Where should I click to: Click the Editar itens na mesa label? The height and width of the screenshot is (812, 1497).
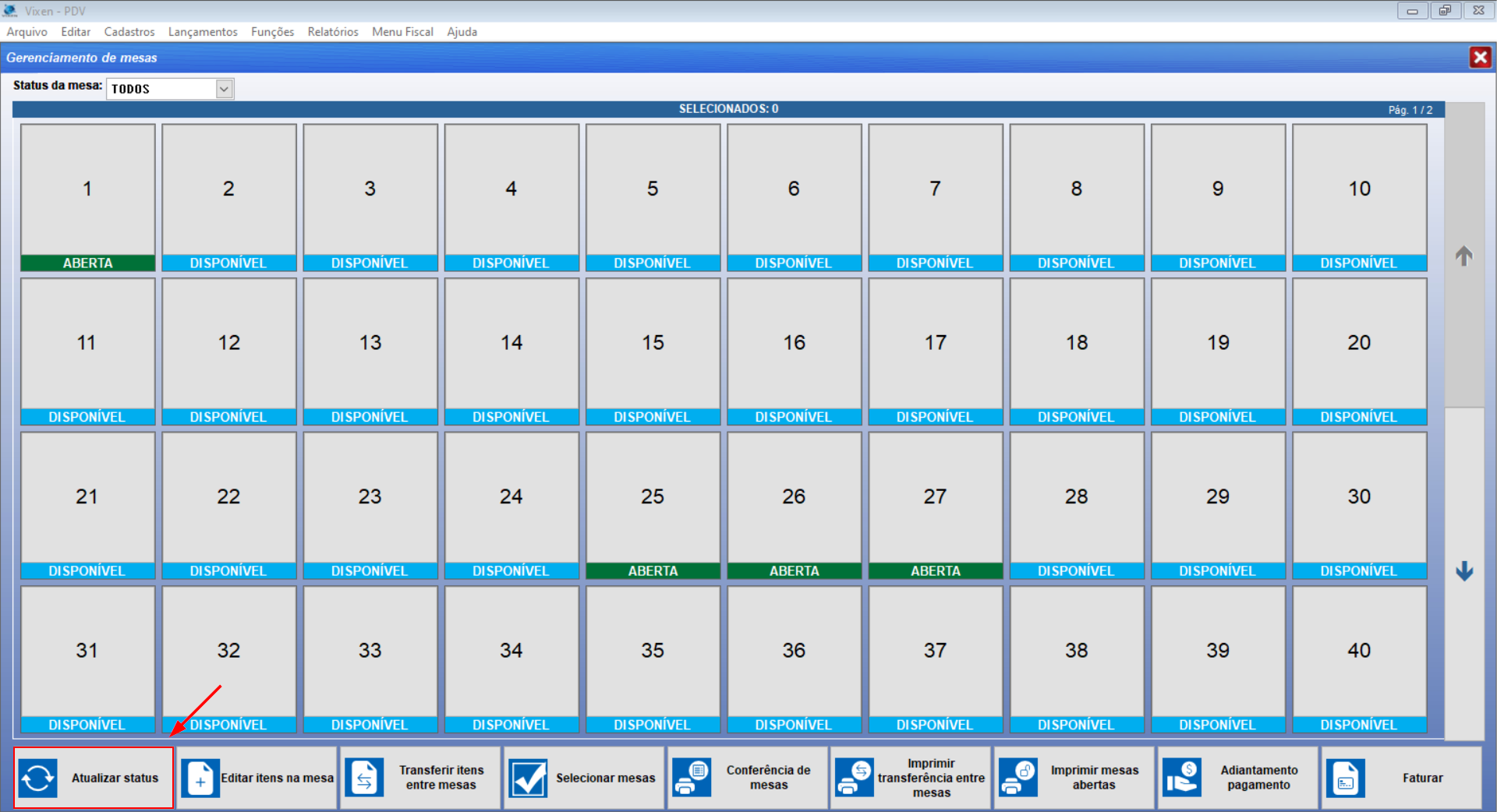(277, 778)
